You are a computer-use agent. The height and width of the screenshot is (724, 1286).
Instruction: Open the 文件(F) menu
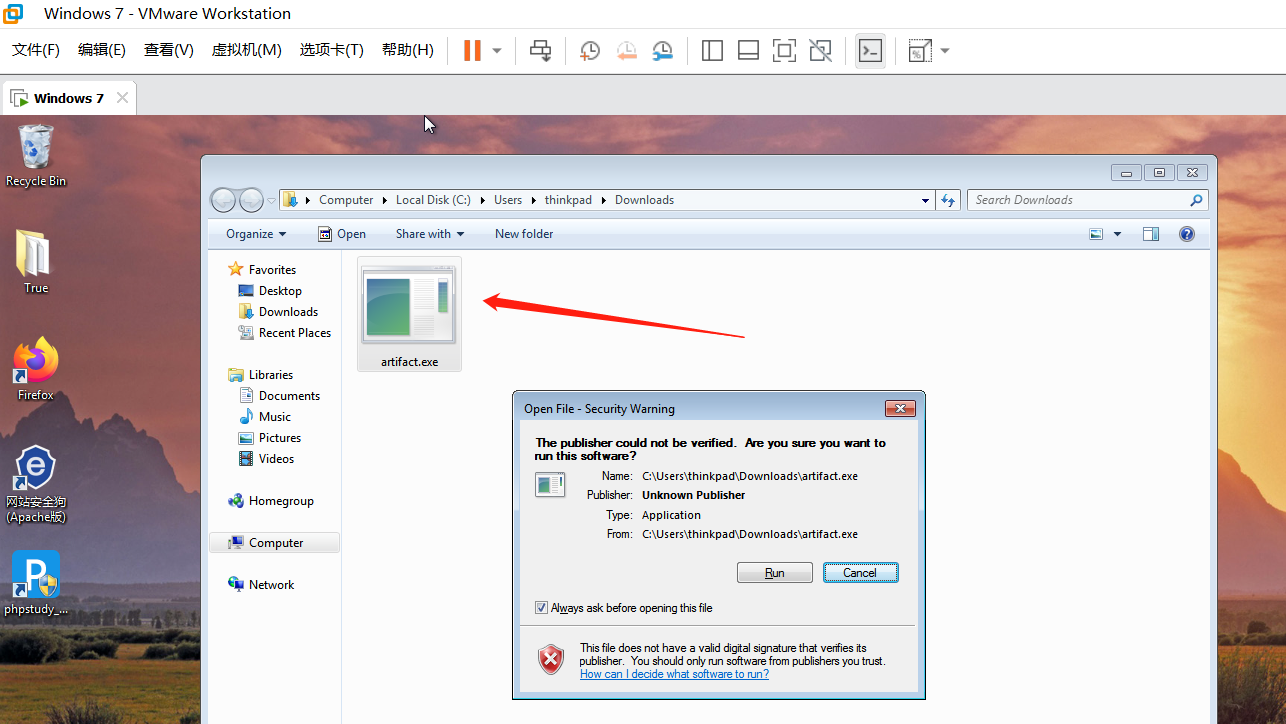(x=36, y=50)
